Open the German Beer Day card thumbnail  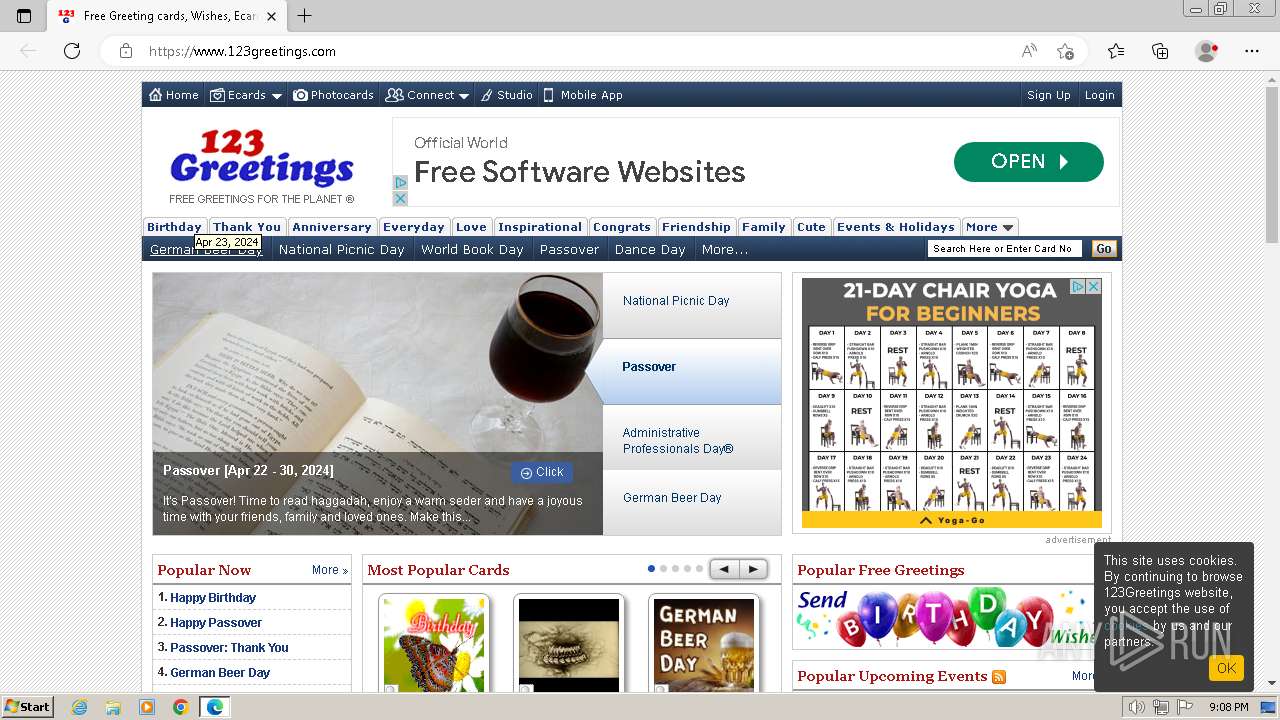704,643
